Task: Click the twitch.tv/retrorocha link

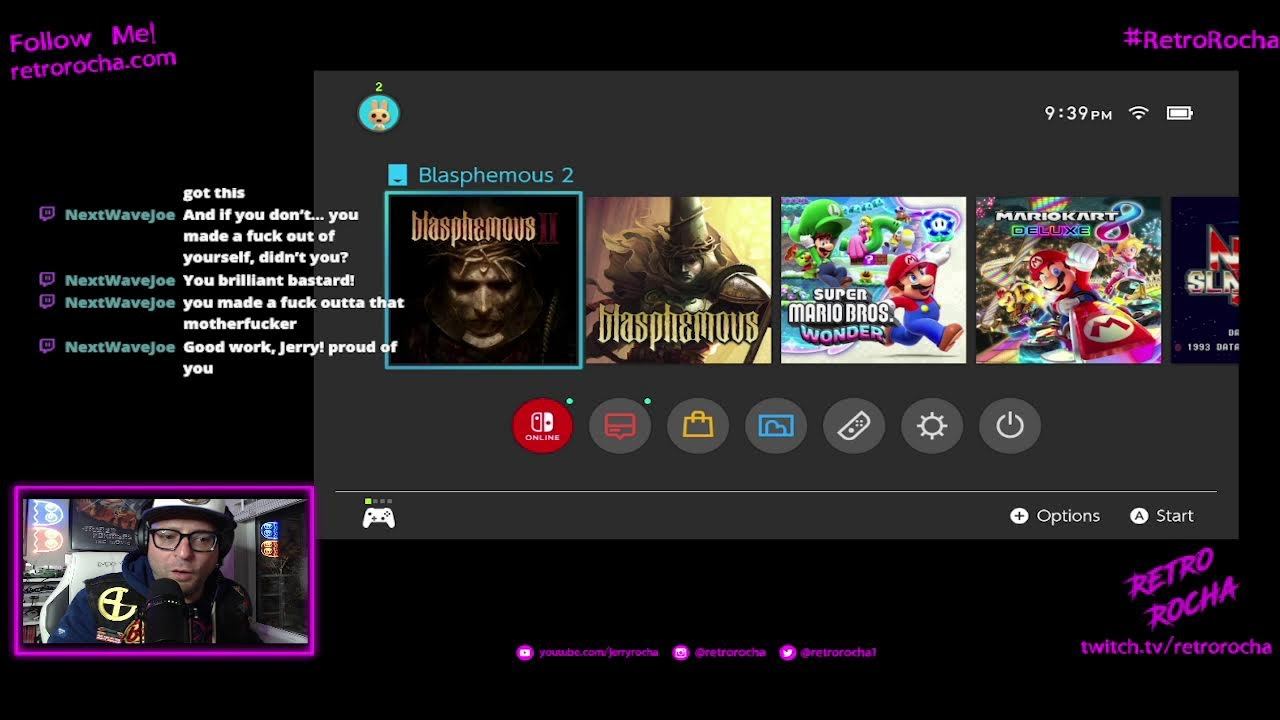Action: tap(1176, 647)
